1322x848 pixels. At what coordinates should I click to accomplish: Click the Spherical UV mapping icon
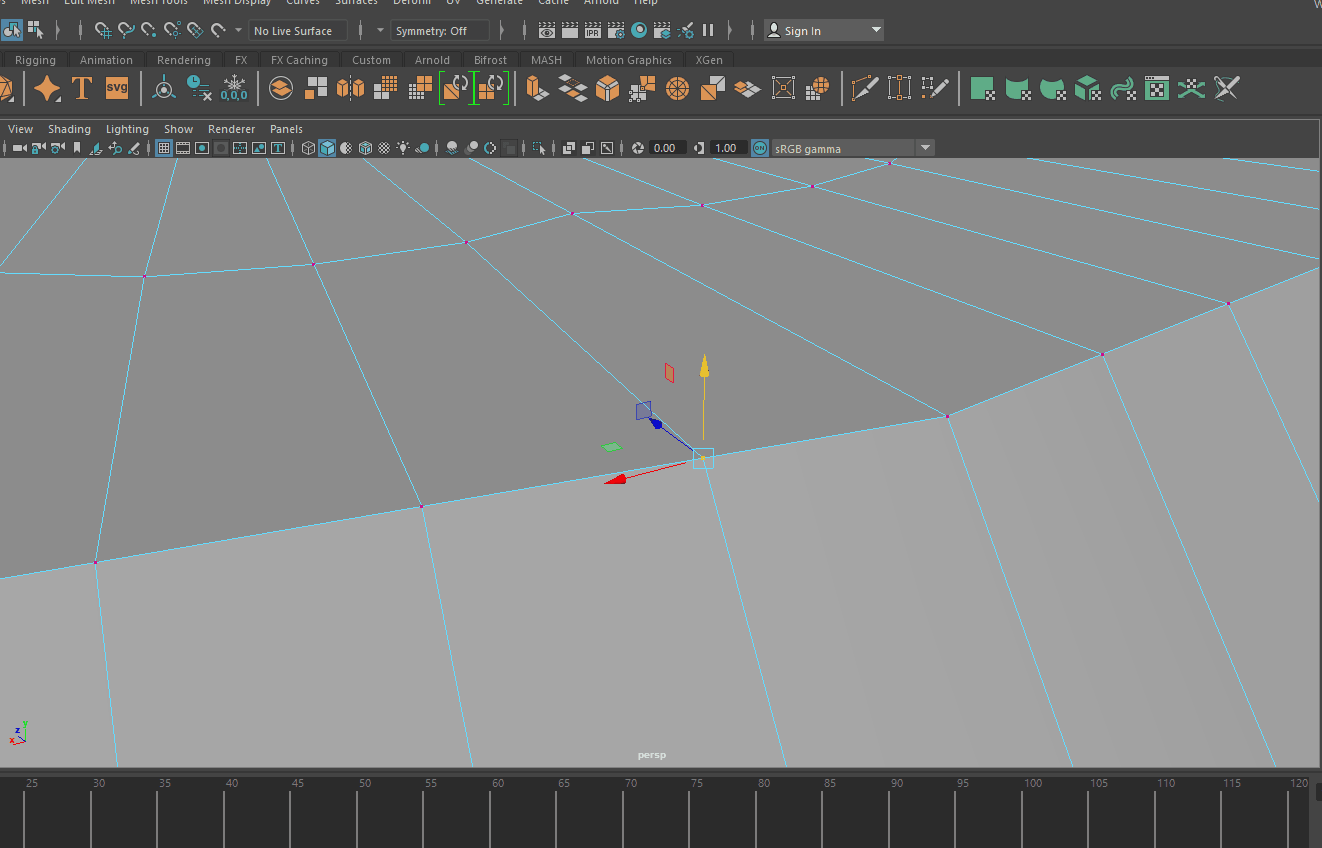click(1053, 88)
